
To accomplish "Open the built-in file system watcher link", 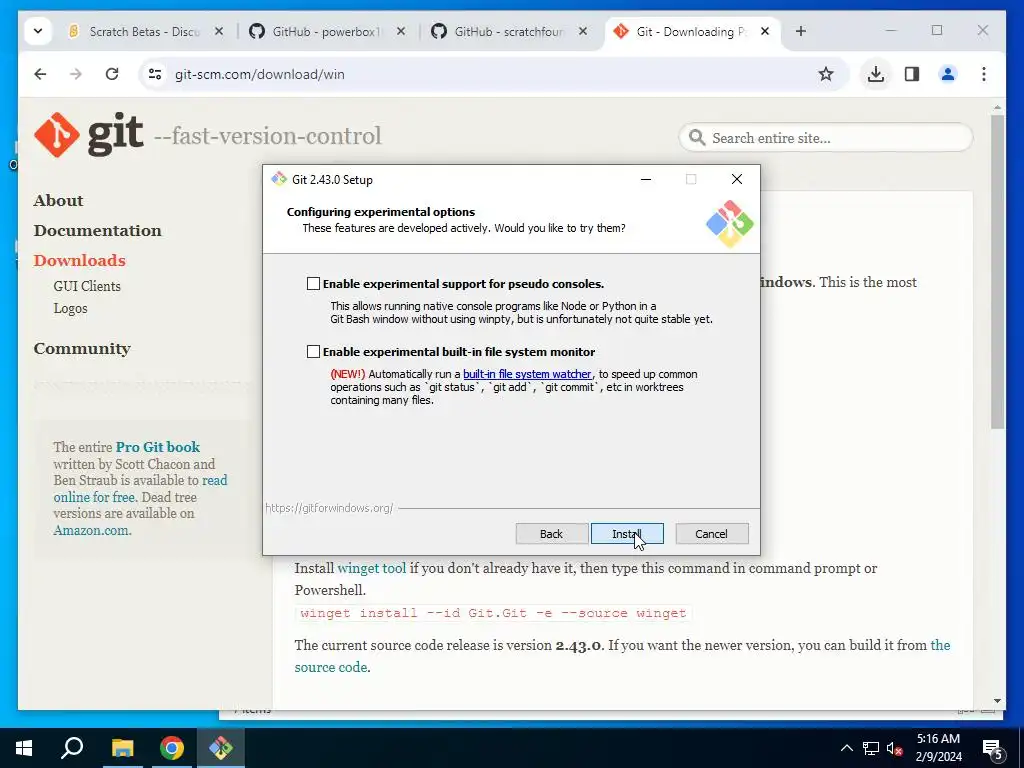I will (x=527, y=374).
